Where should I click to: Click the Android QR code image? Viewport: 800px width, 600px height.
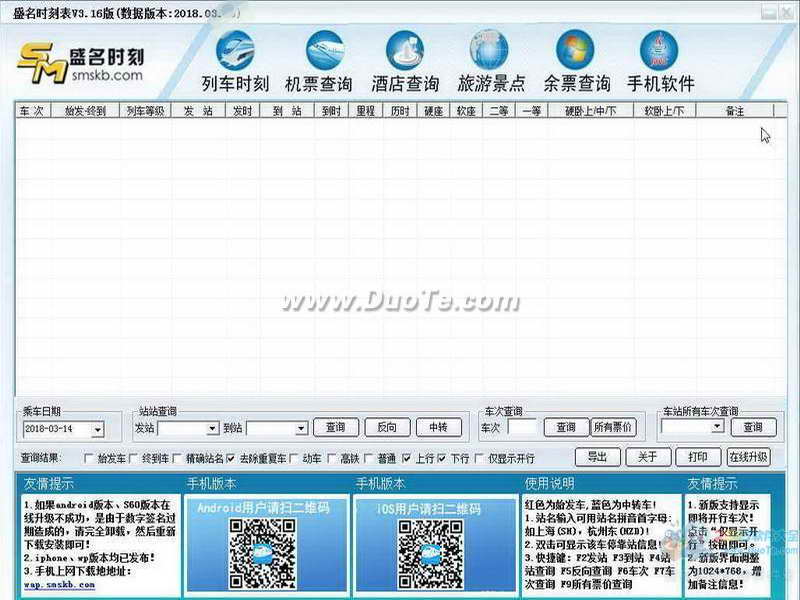click(x=262, y=553)
